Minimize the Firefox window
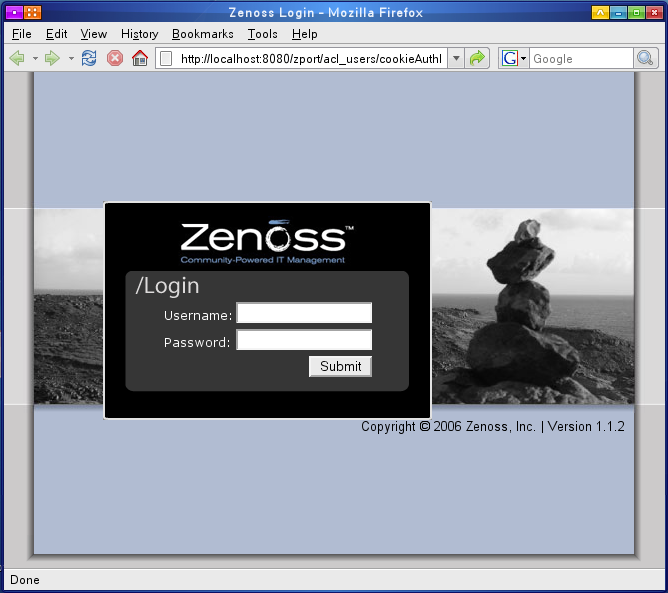The height and width of the screenshot is (593, 668). tap(618, 12)
